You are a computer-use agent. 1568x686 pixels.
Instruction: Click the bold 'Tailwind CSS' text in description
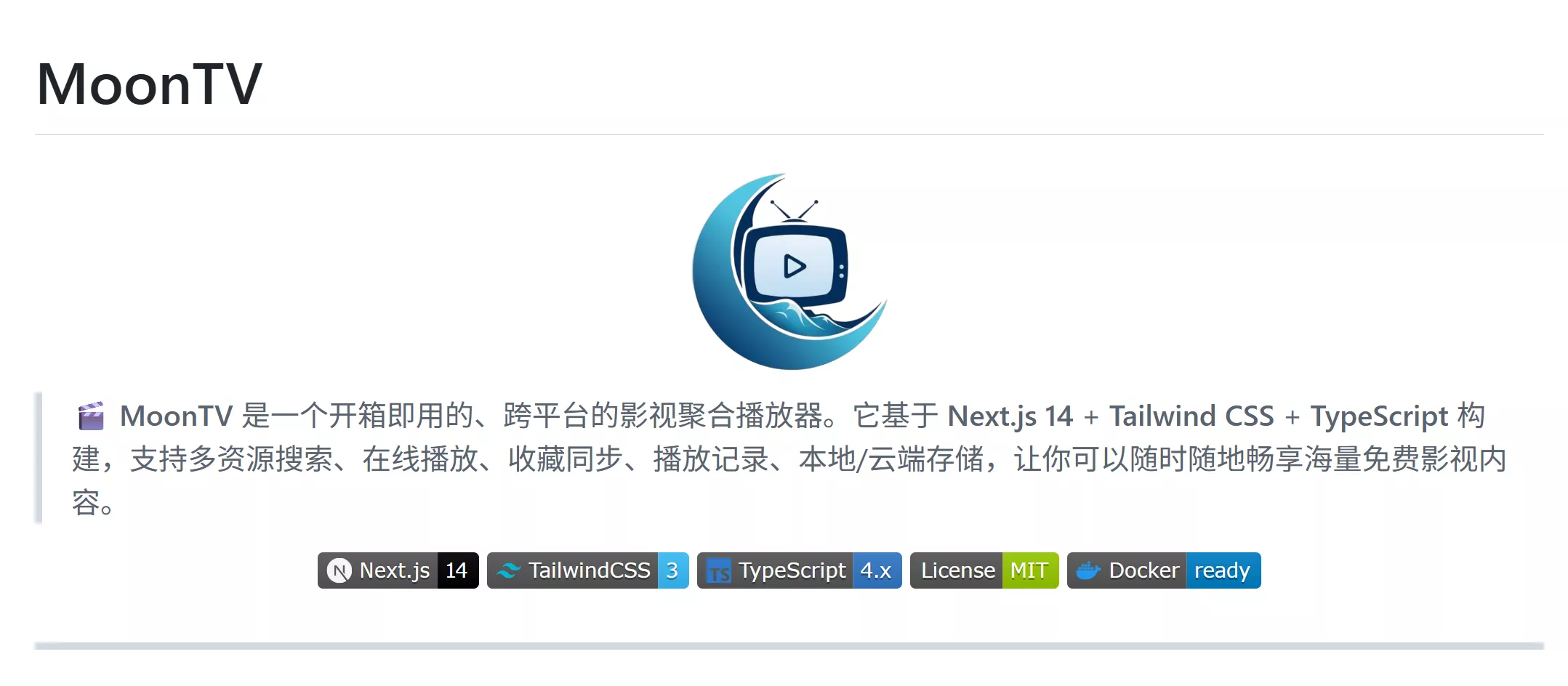[1191, 416]
